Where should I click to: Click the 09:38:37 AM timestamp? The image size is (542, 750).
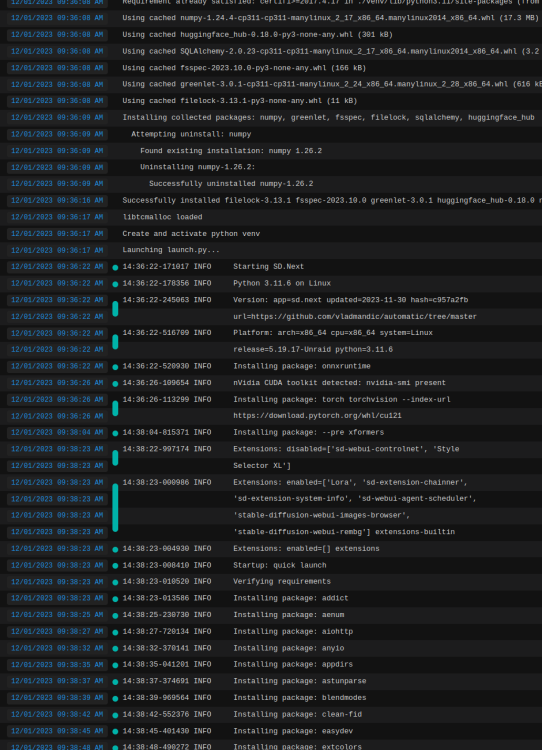[57, 681]
